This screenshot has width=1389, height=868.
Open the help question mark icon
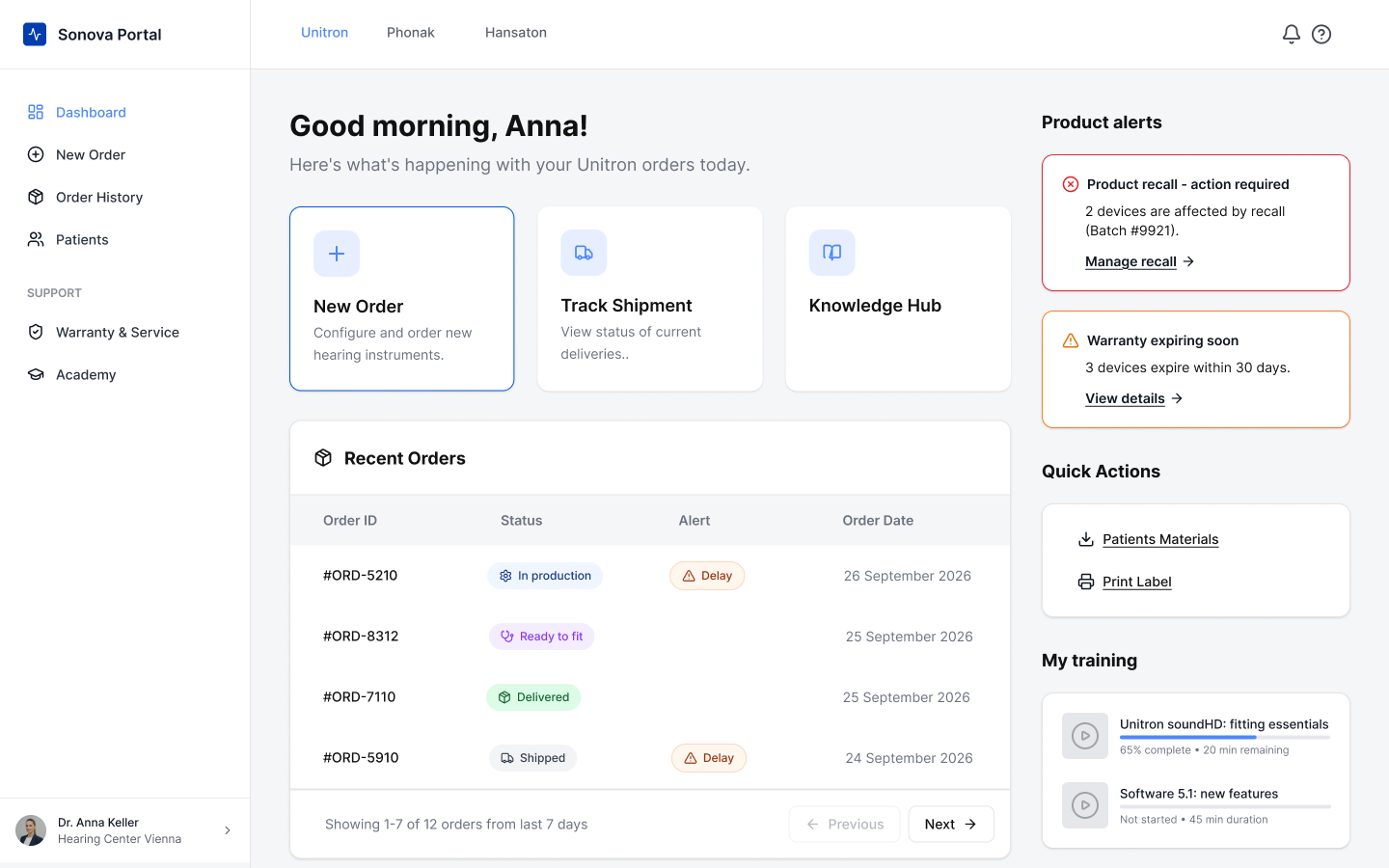click(x=1321, y=34)
